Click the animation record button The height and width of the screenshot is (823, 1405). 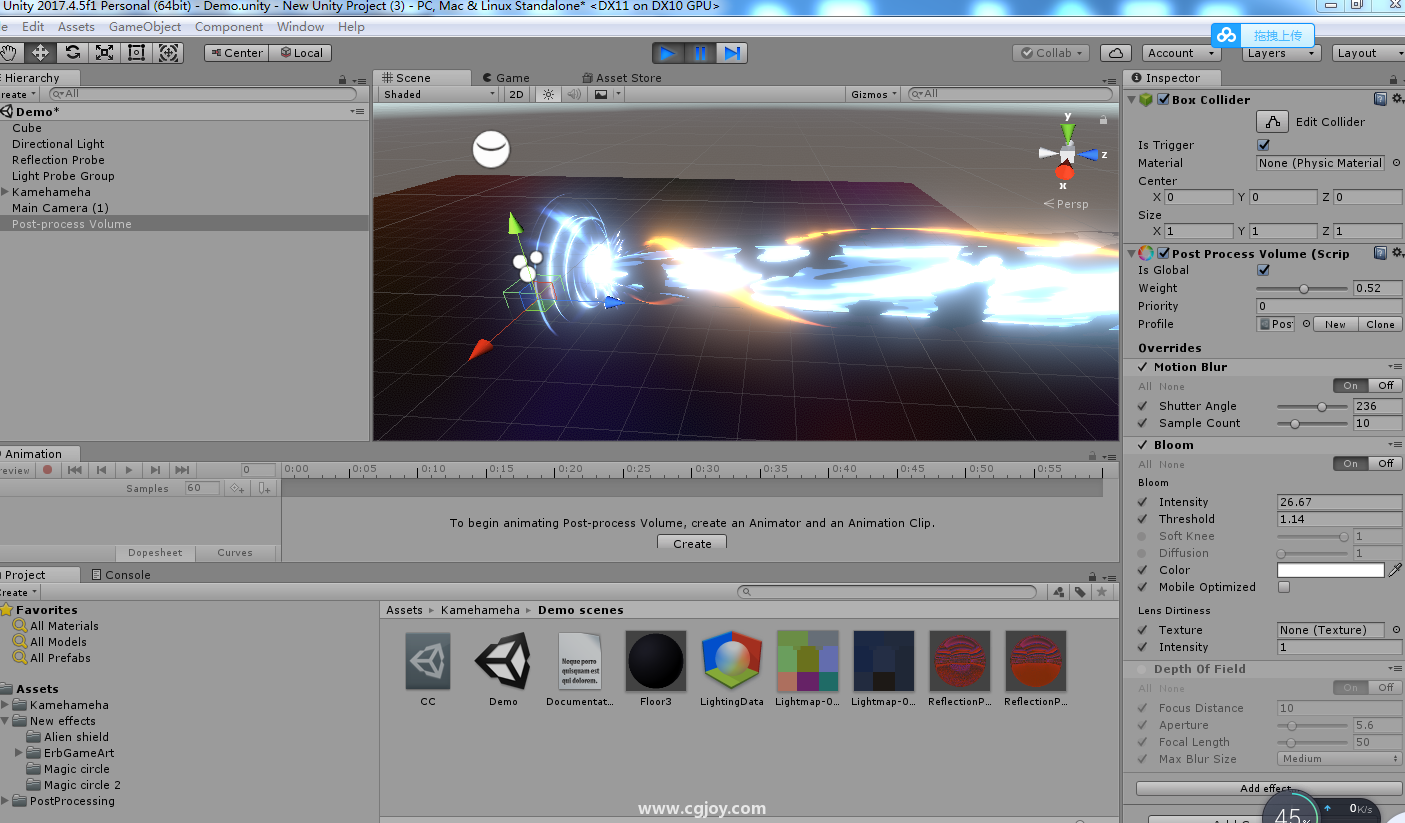tap(47, 470)
